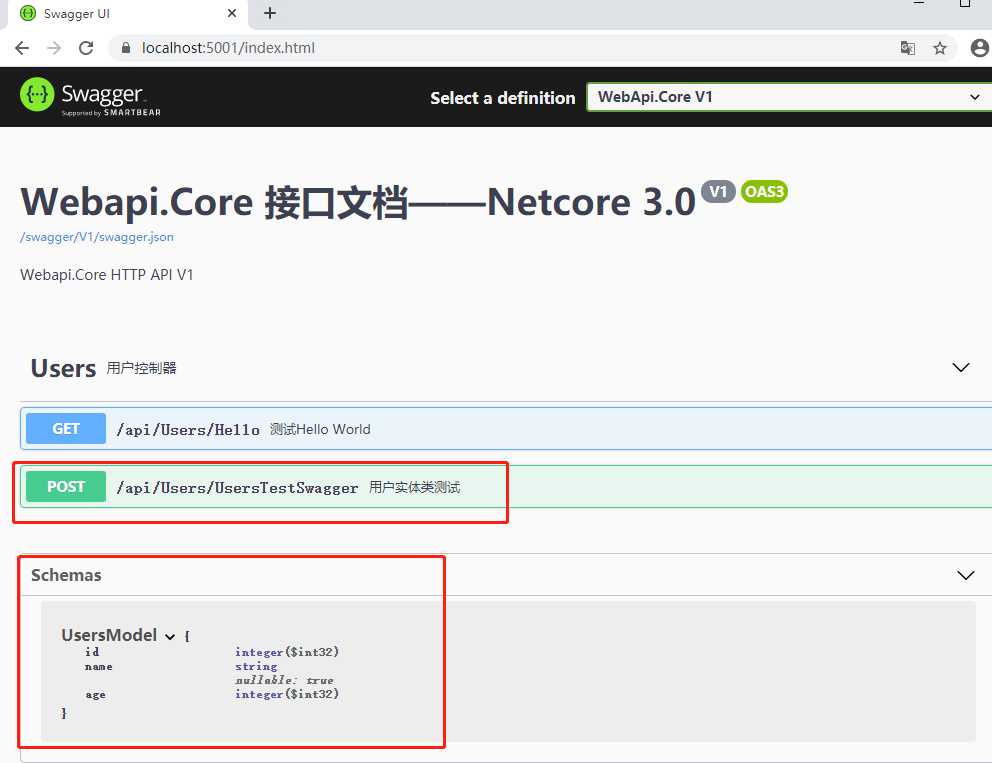Click the browser forward arrow

click(x=54, y=48)
